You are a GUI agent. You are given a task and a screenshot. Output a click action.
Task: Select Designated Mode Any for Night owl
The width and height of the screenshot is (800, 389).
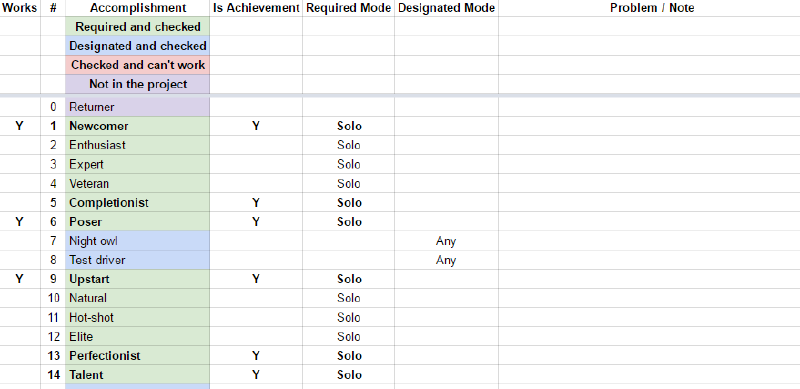coord(446,241)
